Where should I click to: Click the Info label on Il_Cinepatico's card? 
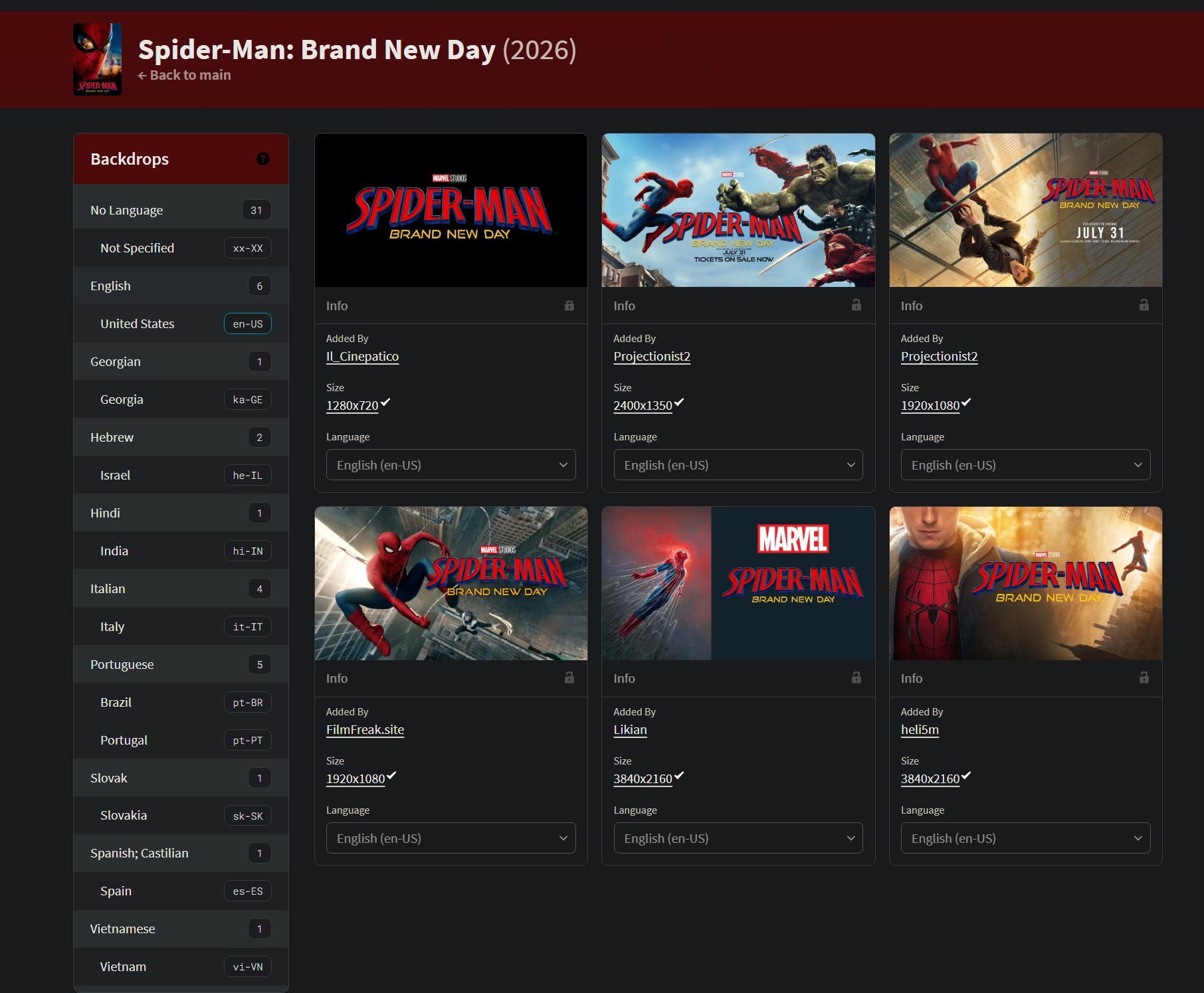pos(337,306)
